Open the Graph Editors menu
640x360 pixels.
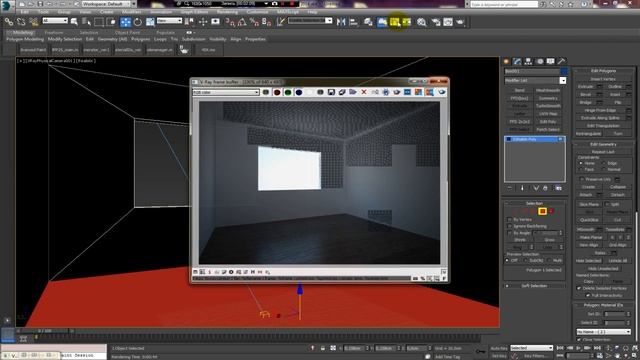194,12
